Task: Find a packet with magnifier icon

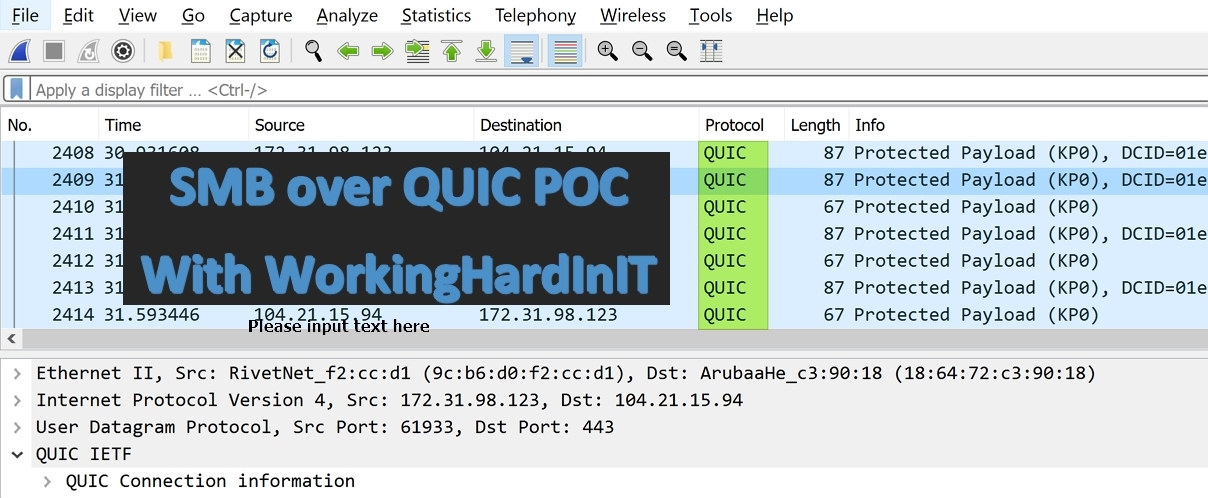Action: 313,51
